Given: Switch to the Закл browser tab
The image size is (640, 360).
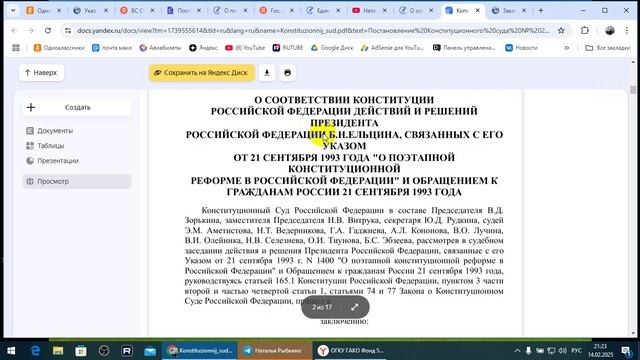Looking at the screenshot, I should tap(509, 11).
